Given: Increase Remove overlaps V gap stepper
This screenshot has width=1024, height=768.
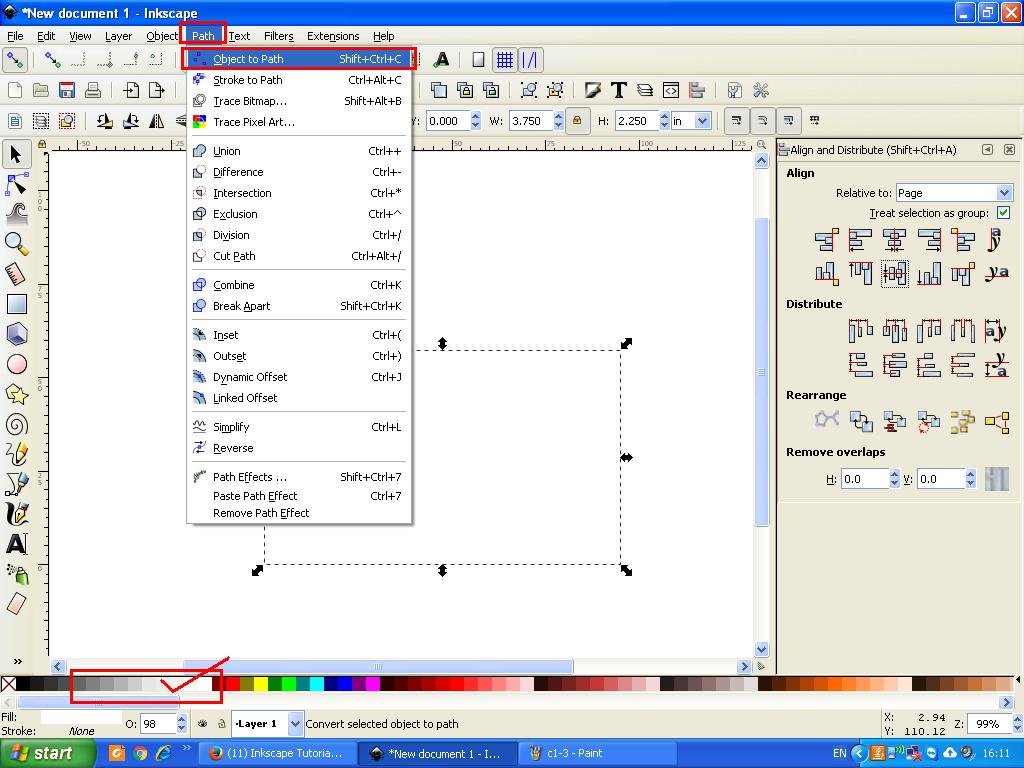Looking at the screenshot, I should 970,475.
